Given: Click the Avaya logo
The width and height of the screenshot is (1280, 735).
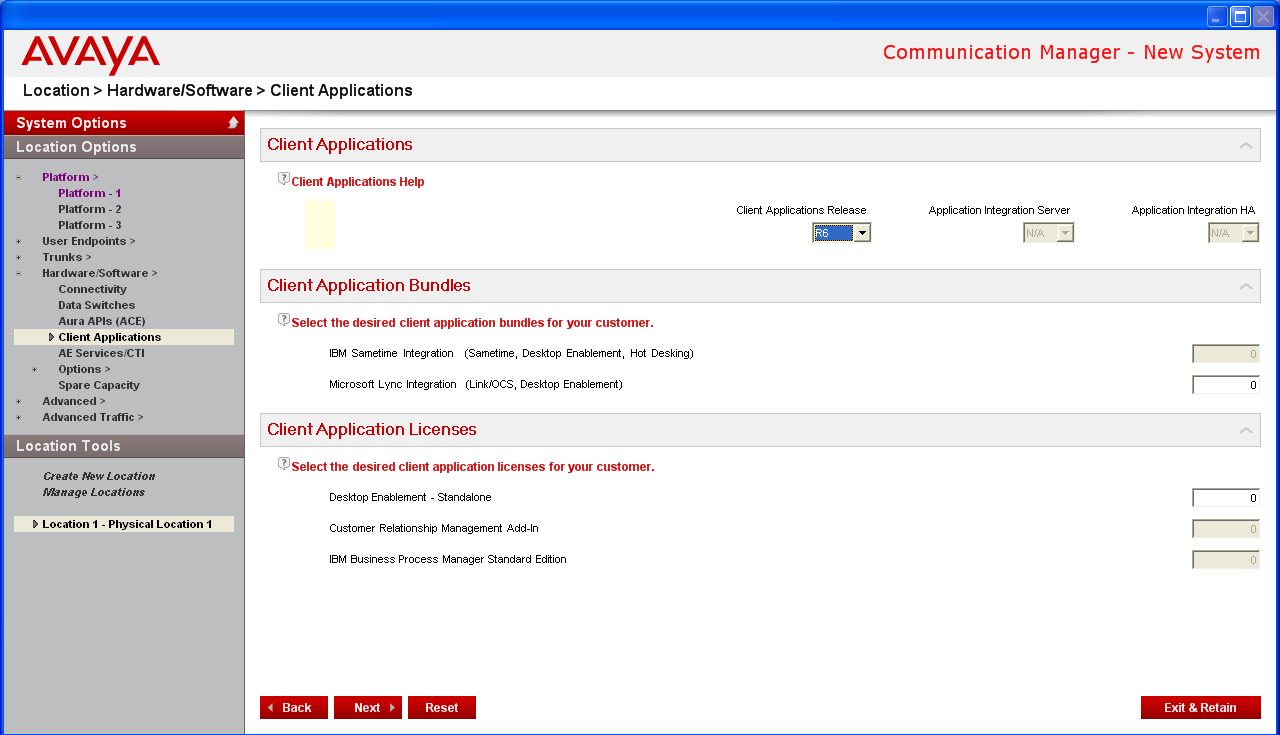Looking at the screenshot, I should (90, 55).
